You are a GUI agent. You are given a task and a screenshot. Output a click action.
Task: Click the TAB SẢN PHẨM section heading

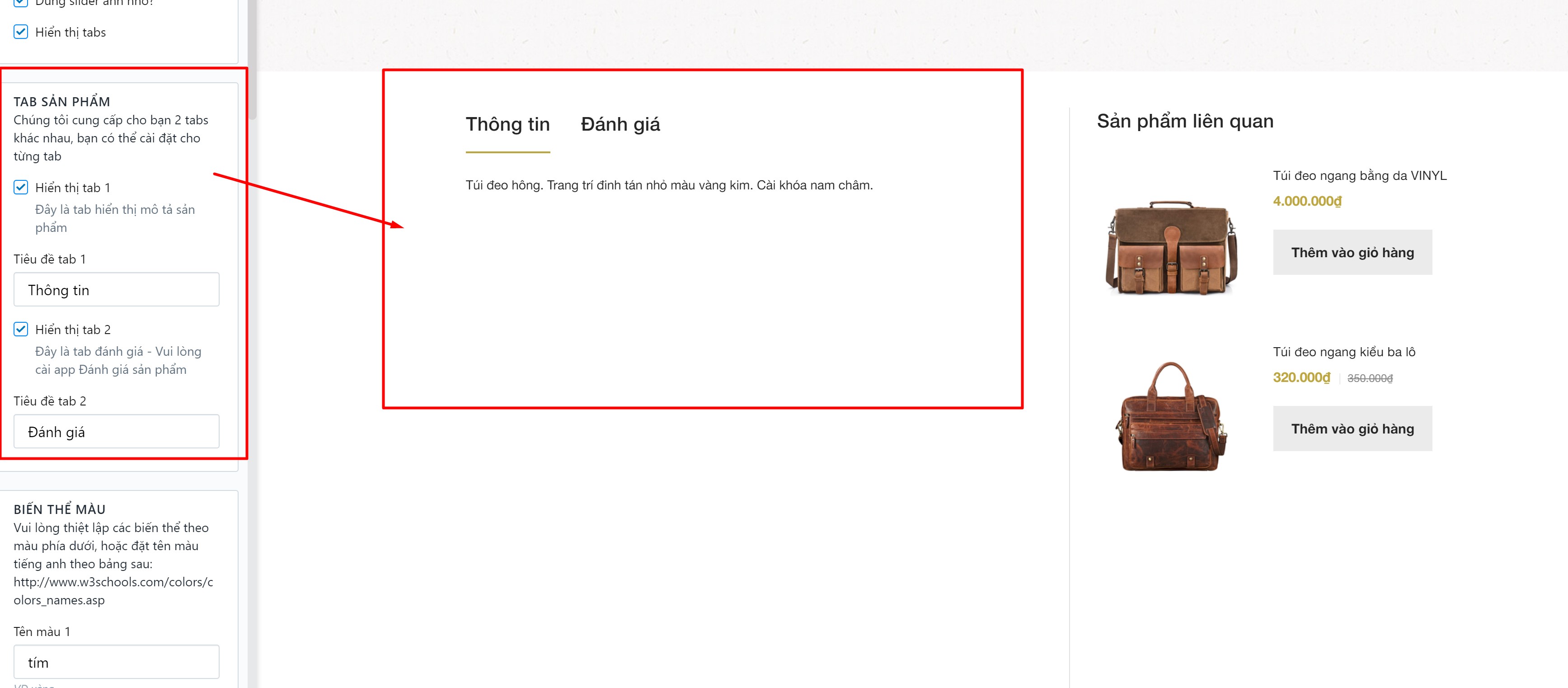tap(61, 102)
